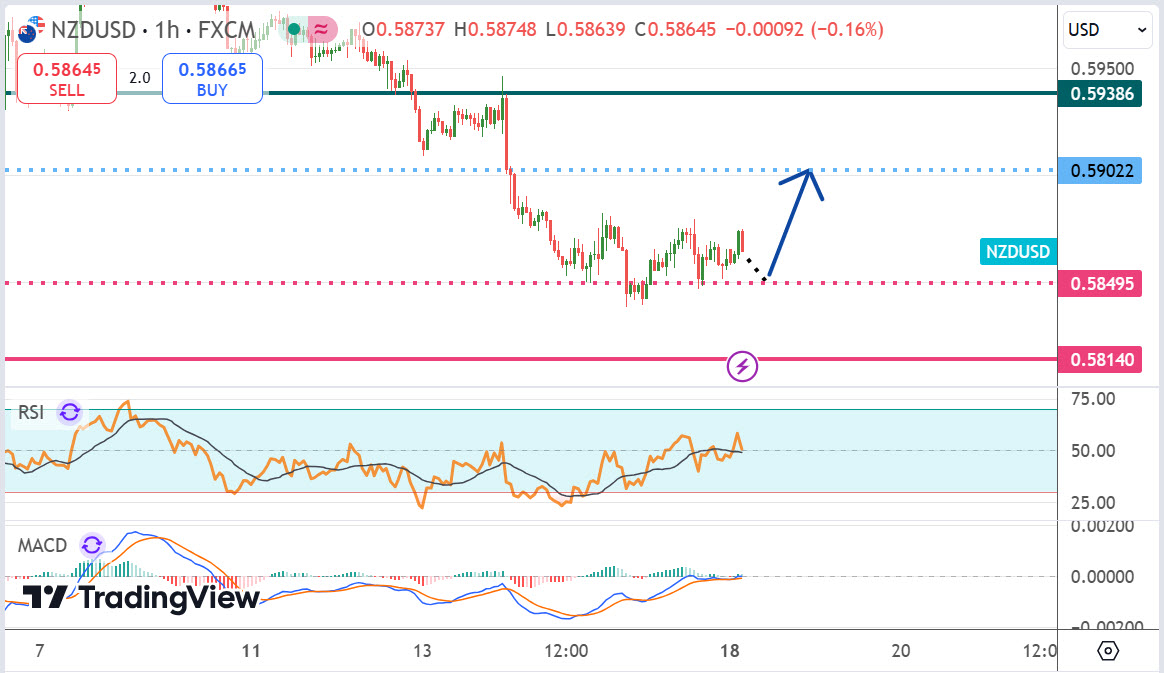Image resolution: width=1164 pixels, height=673 pixels.
Task: Click the NZDUSD currency pair flag icon
Action: click(x=30, y=29)
